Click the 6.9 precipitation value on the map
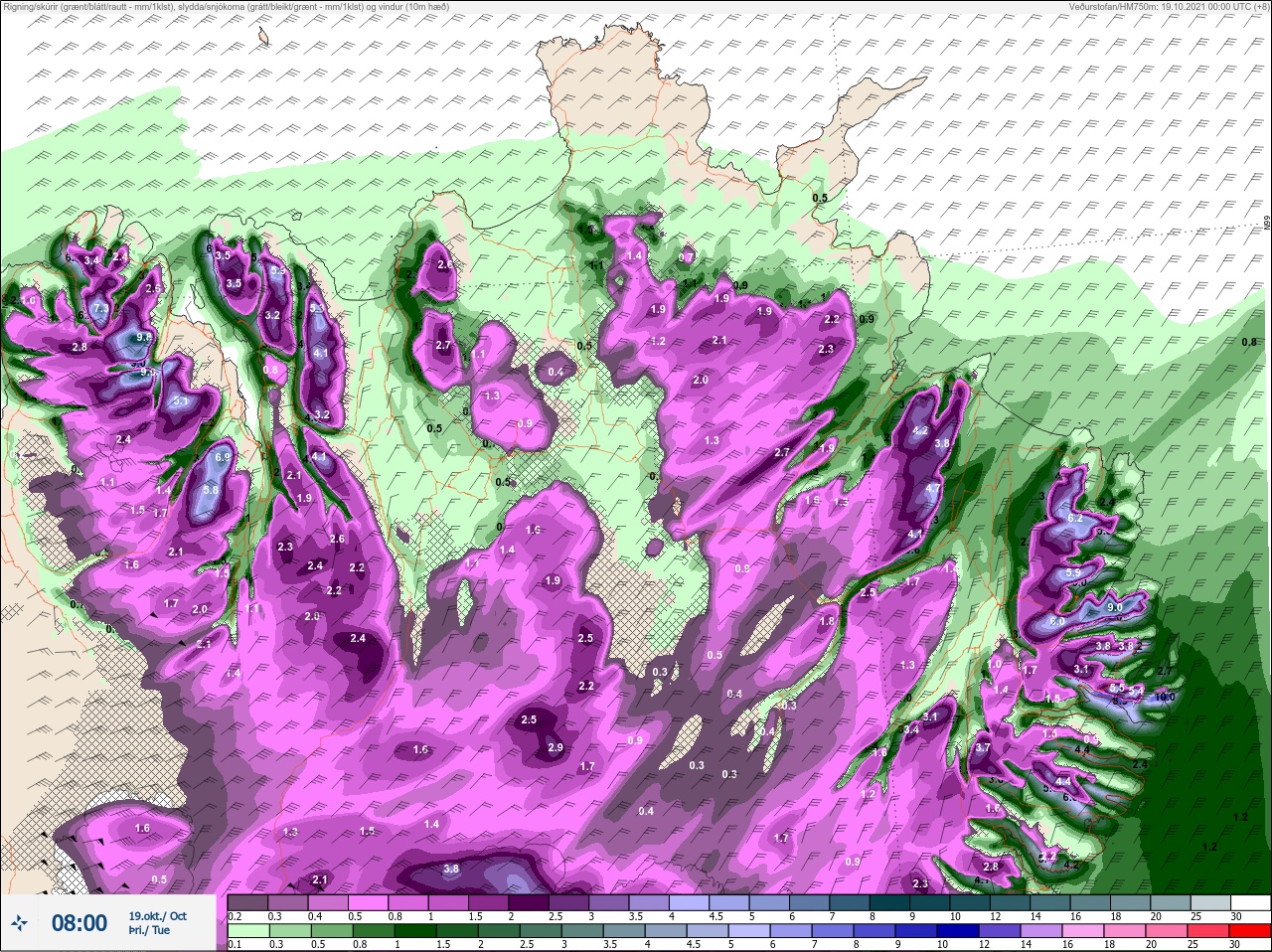This screenshot has width=1272, height=952. [223, 457]
